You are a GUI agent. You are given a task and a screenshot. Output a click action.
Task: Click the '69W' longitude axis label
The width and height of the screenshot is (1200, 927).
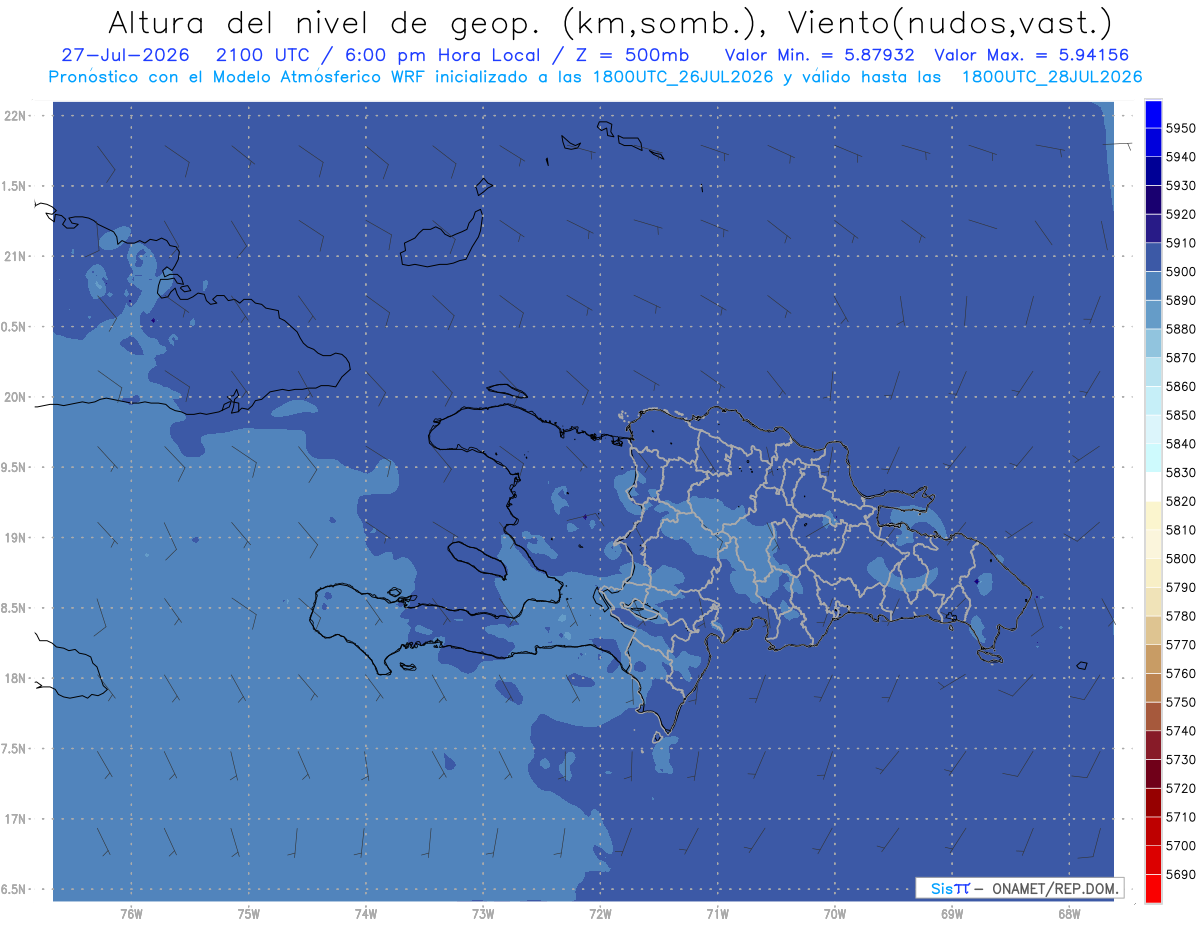pyautogui.click(x=952, y=913)
